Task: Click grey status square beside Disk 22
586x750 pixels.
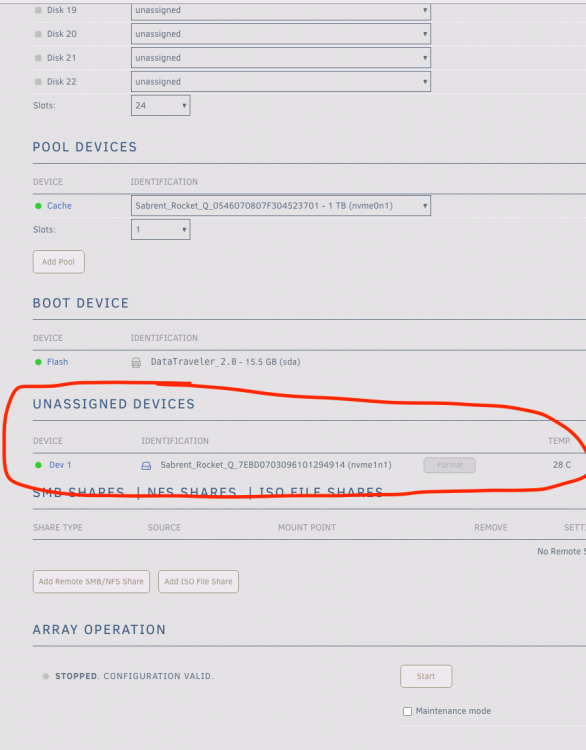Action: pyautogui.click(x=38, y=82)
